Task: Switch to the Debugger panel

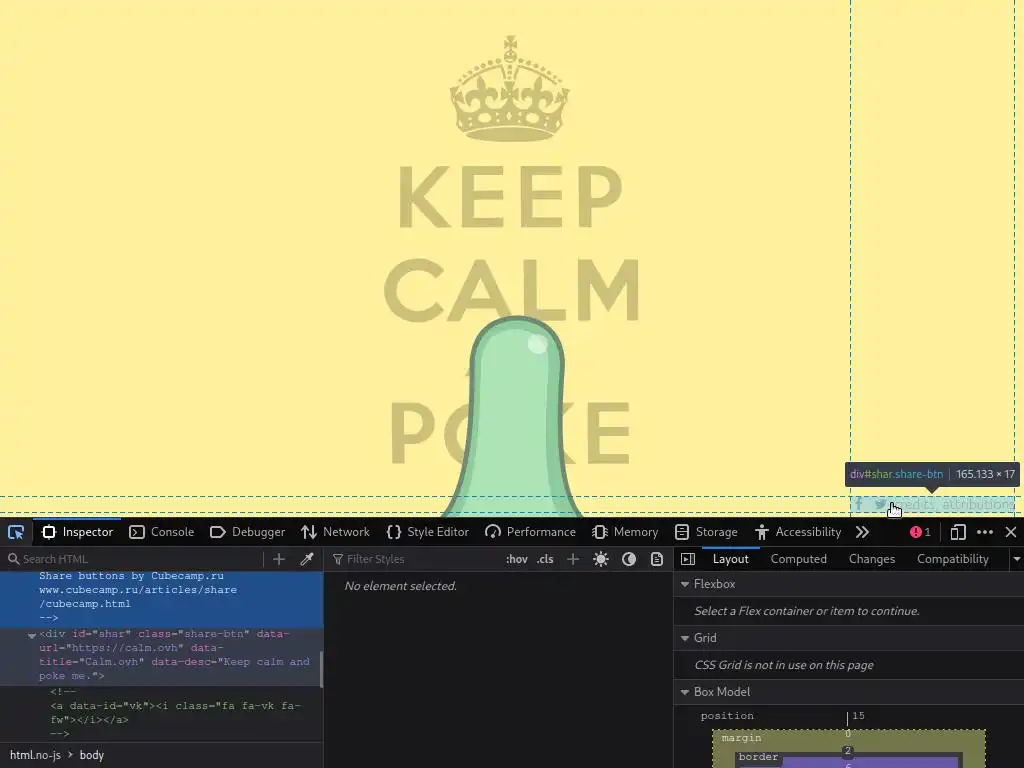Action: click(x=248, y=532)
